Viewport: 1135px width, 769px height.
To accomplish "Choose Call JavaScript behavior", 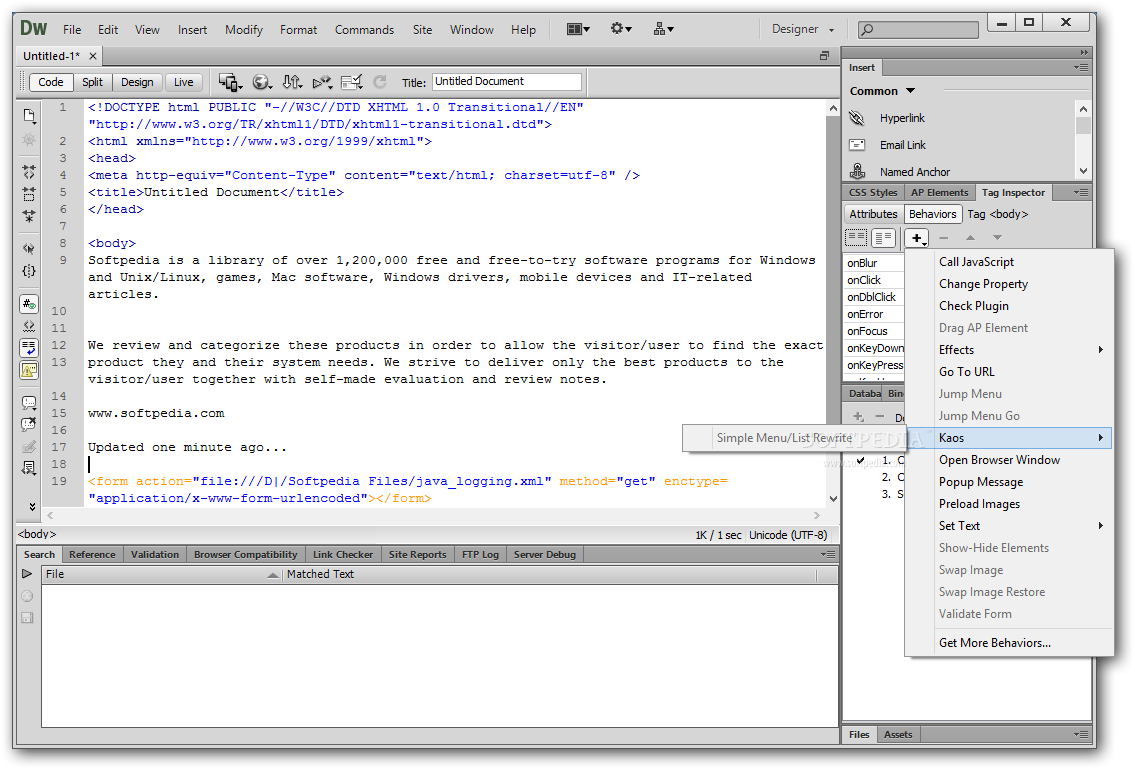I will click(1010, 262).
